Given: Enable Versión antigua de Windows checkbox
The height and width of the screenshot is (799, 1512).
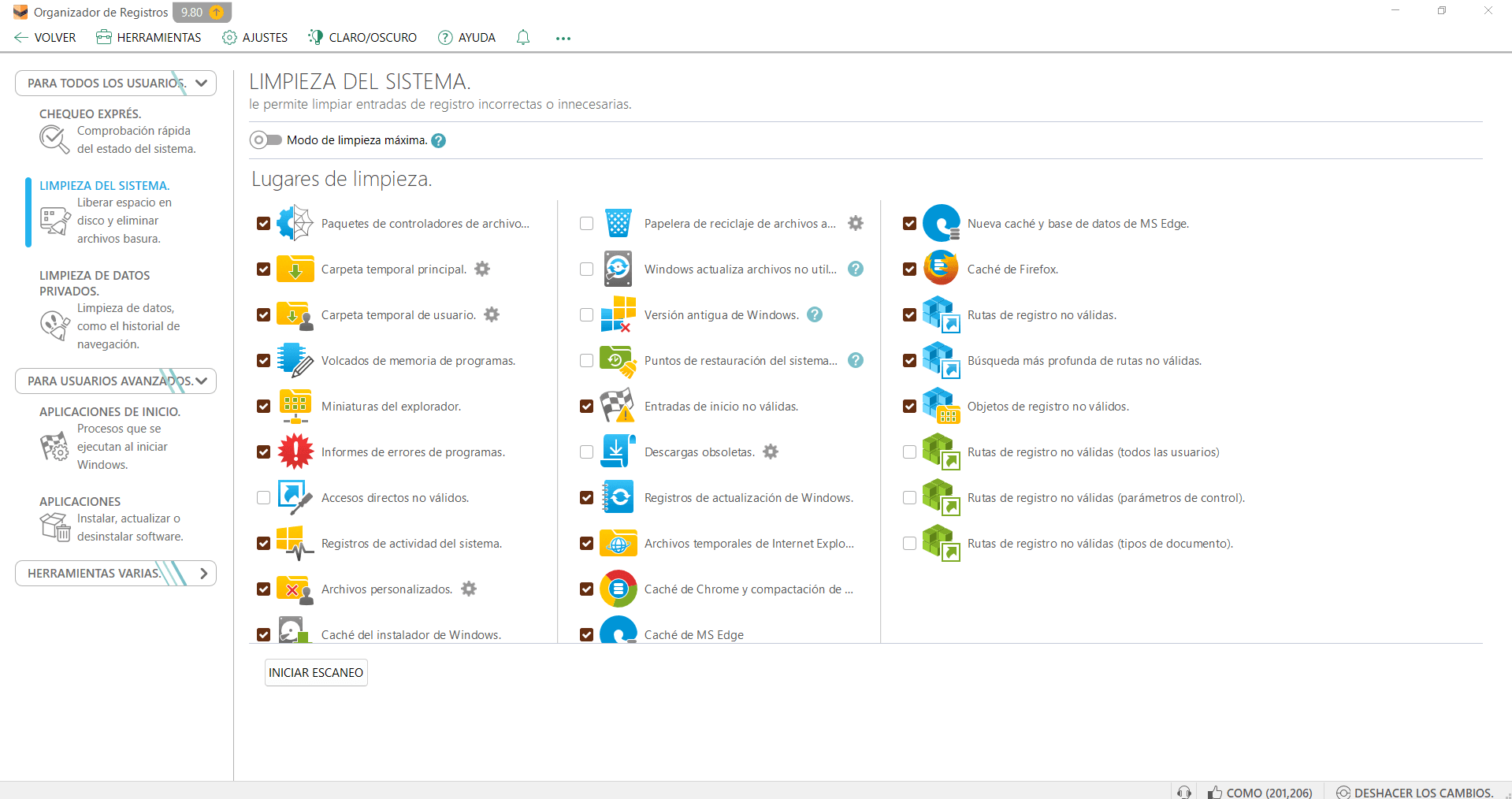Looking at the screenshot, I should tap(586, 314).
